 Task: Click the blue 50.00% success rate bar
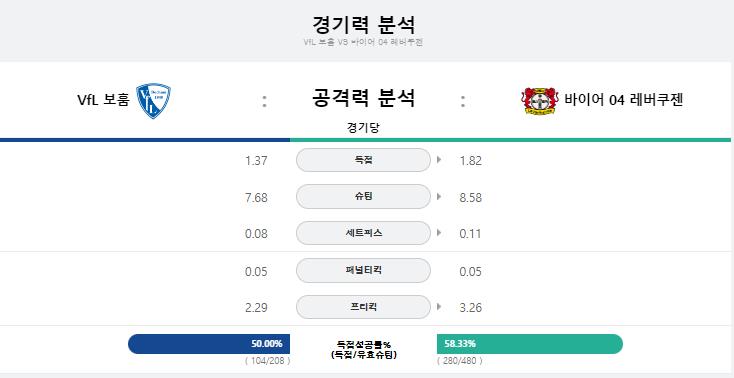209,344
